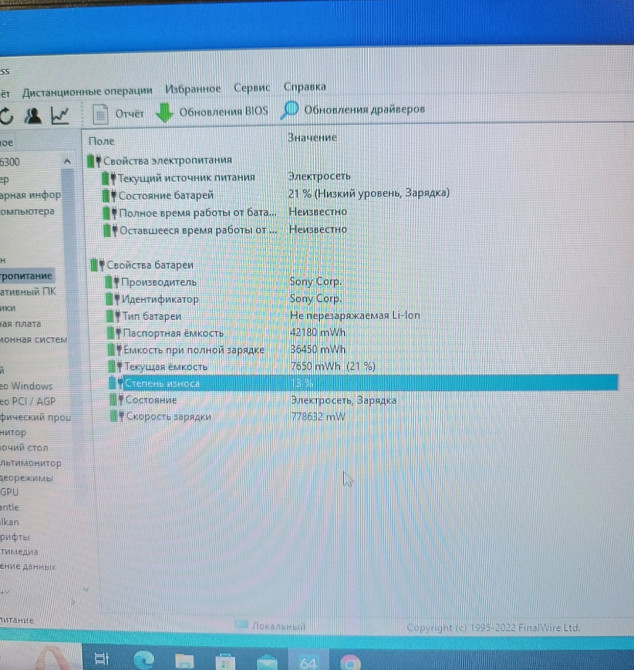Screen dimensions: 634x670
Task: Click Не перезаряжаемая Li-Ion value
Action: point(355,315)
